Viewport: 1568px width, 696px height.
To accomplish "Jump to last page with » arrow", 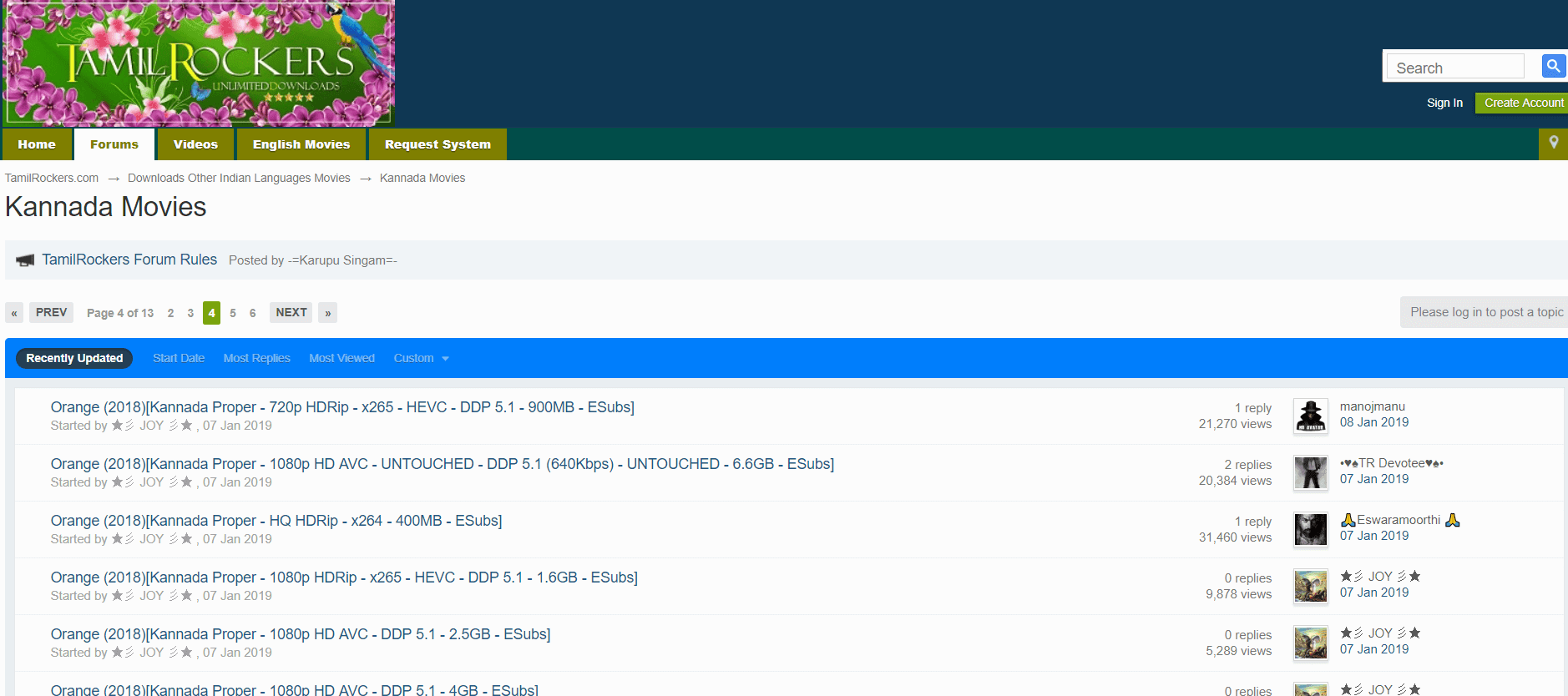I will 328,313.
